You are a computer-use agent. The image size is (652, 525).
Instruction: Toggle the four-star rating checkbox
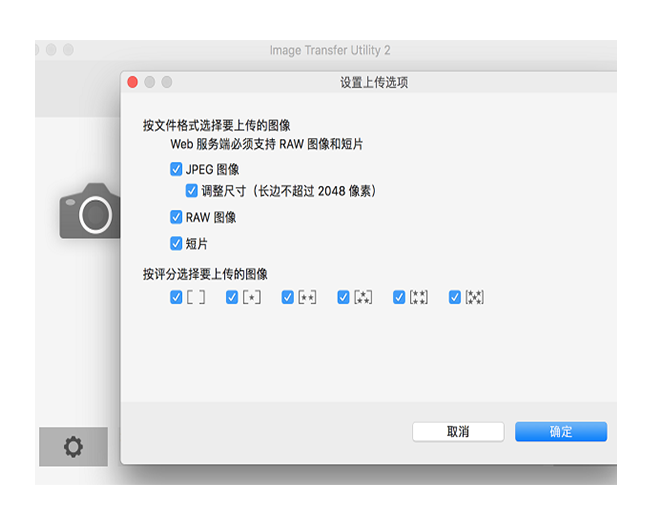(399, 297)
